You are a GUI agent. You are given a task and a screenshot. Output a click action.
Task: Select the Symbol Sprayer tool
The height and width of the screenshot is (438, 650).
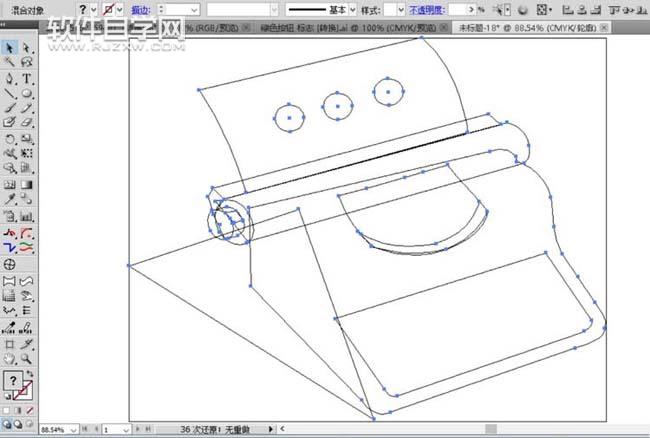coord(9,216)
